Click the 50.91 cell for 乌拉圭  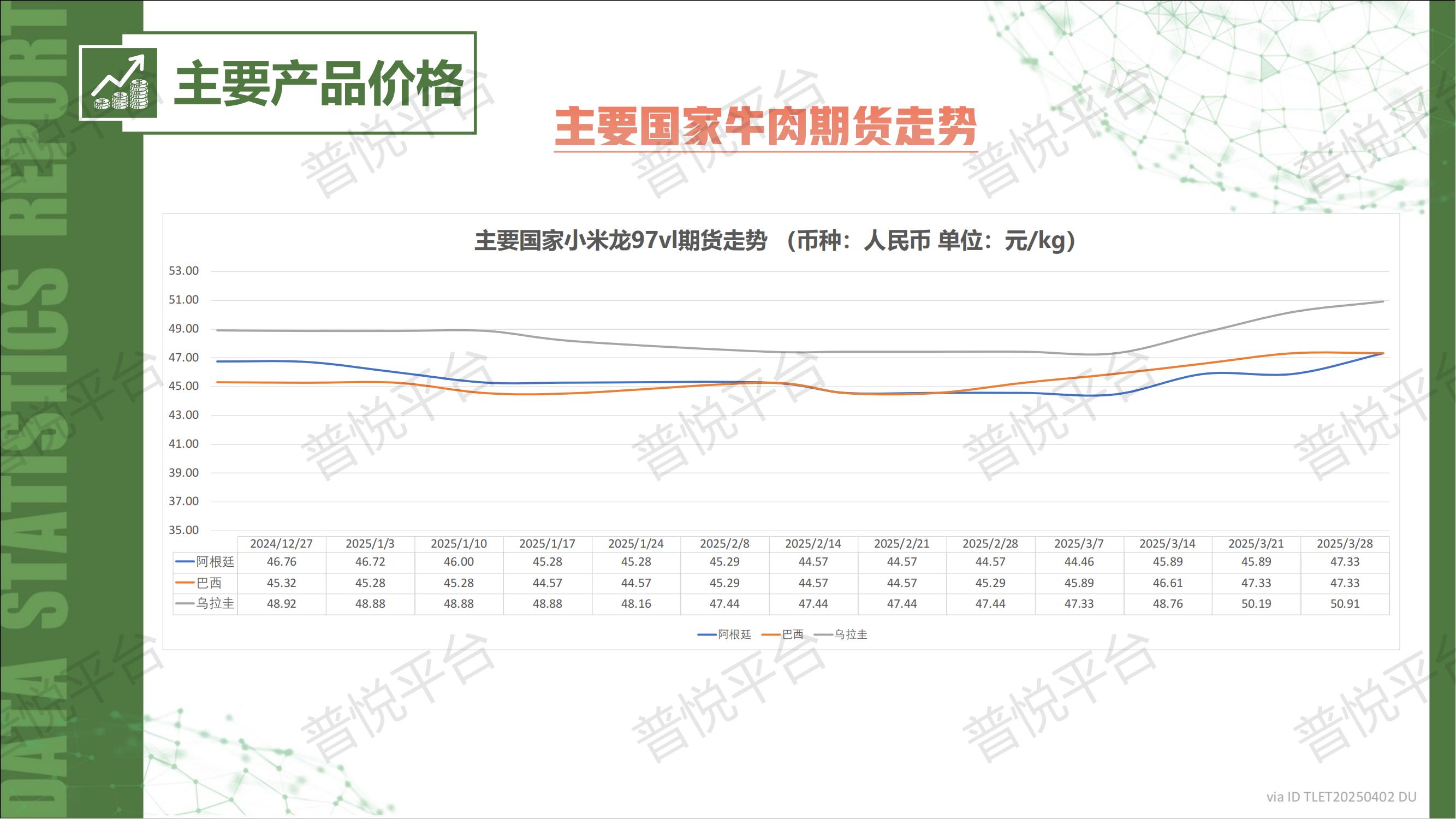(x=1345, y=604)
